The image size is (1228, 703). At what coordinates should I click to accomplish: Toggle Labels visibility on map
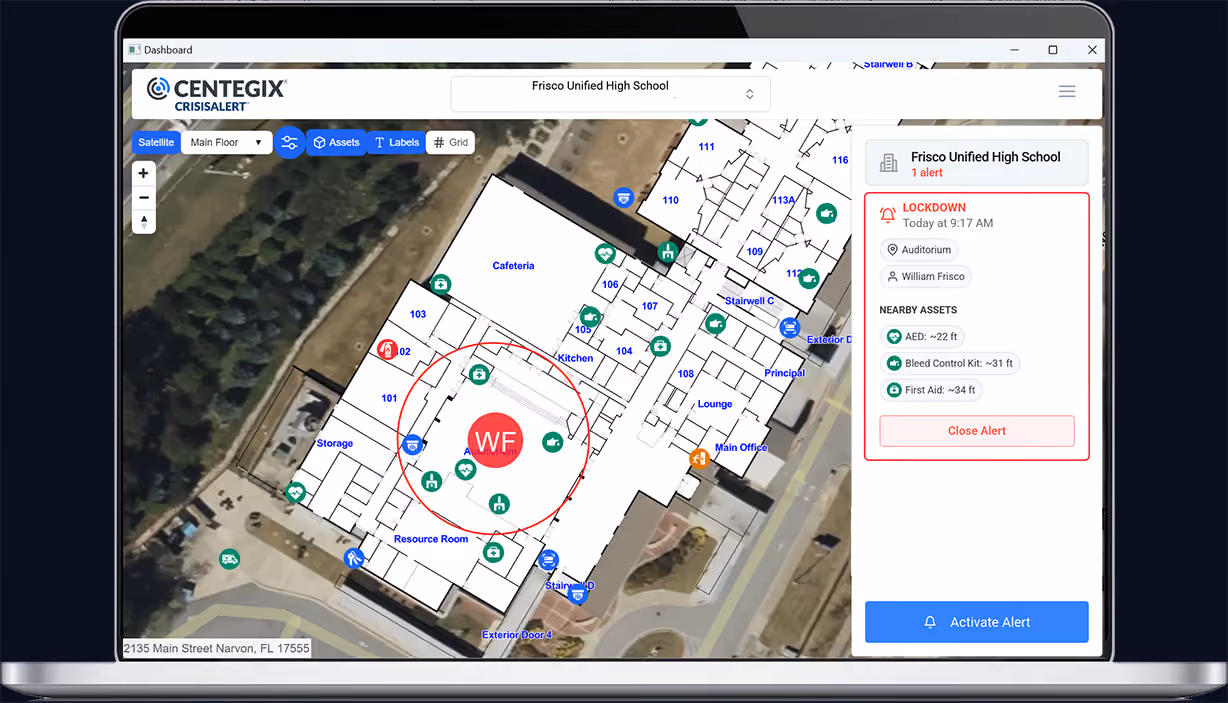(x=396, y=143)
